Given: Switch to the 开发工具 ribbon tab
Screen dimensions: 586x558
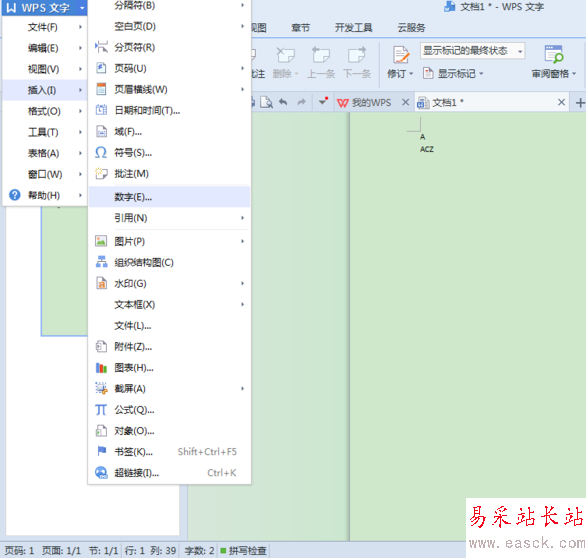Looking at the screenshot, I should pos(353,28).
